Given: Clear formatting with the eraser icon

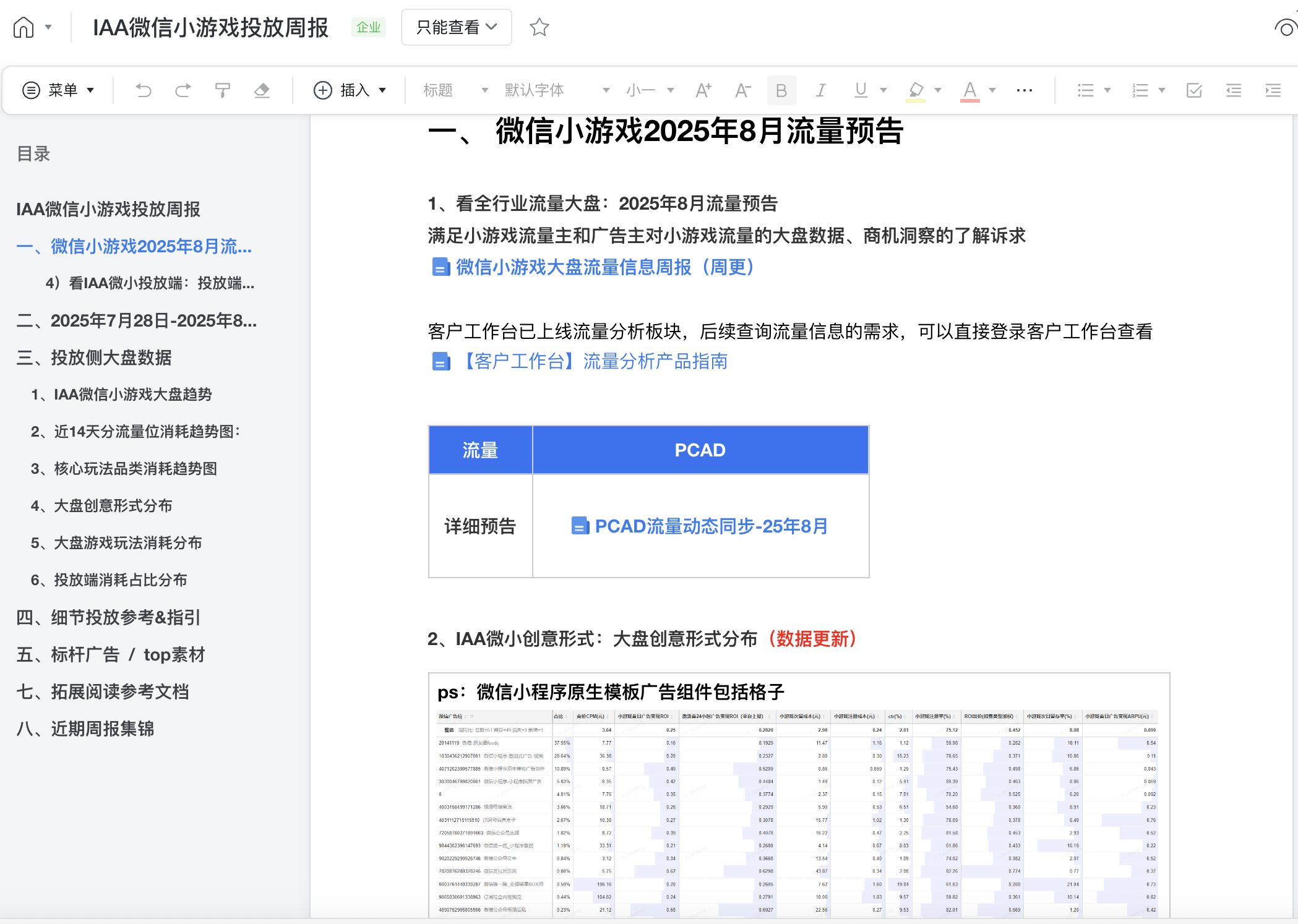Looking at the screenshot, I should [262, 90].
